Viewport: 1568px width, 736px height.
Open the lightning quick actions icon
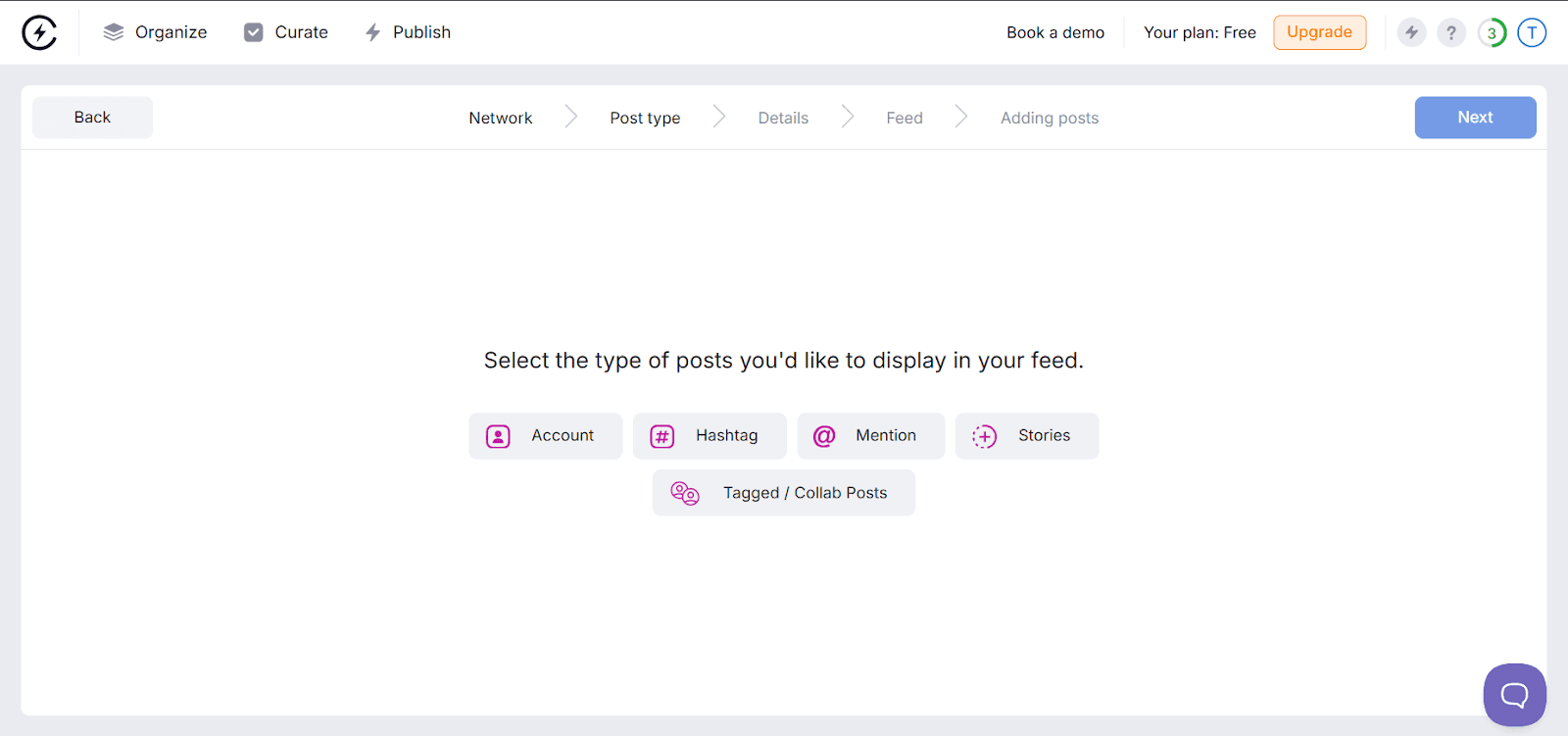[1411, 32]
